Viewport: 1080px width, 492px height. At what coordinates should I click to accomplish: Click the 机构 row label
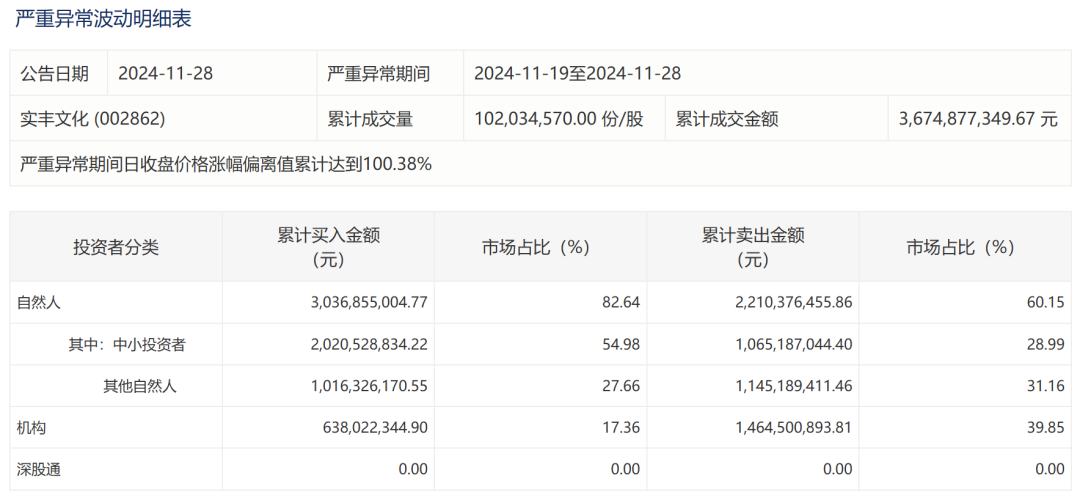tap(31, 427)
